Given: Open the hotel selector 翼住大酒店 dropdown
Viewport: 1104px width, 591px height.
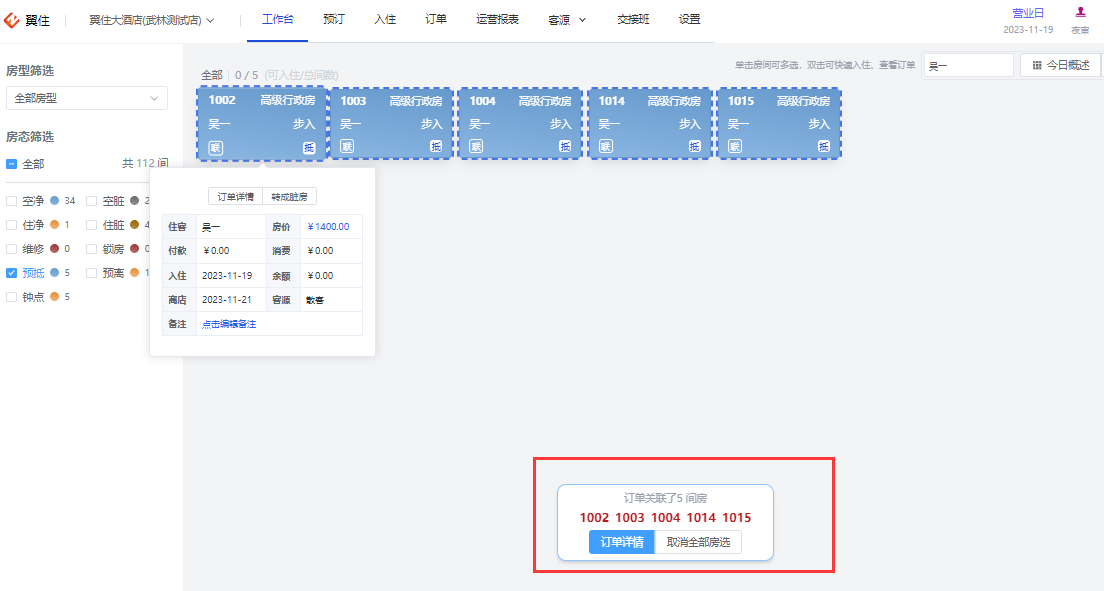Looking at the screenshot, I should pyautogui.click(x=151, y=20).
